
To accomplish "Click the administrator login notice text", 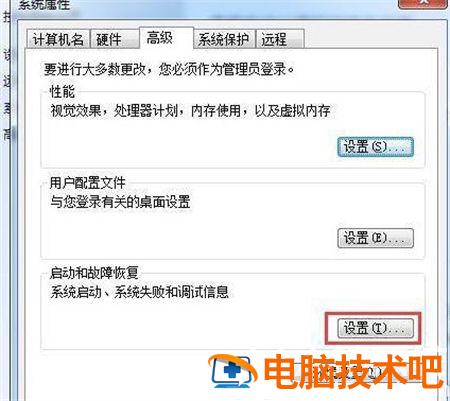I will [x=169, y=69].
